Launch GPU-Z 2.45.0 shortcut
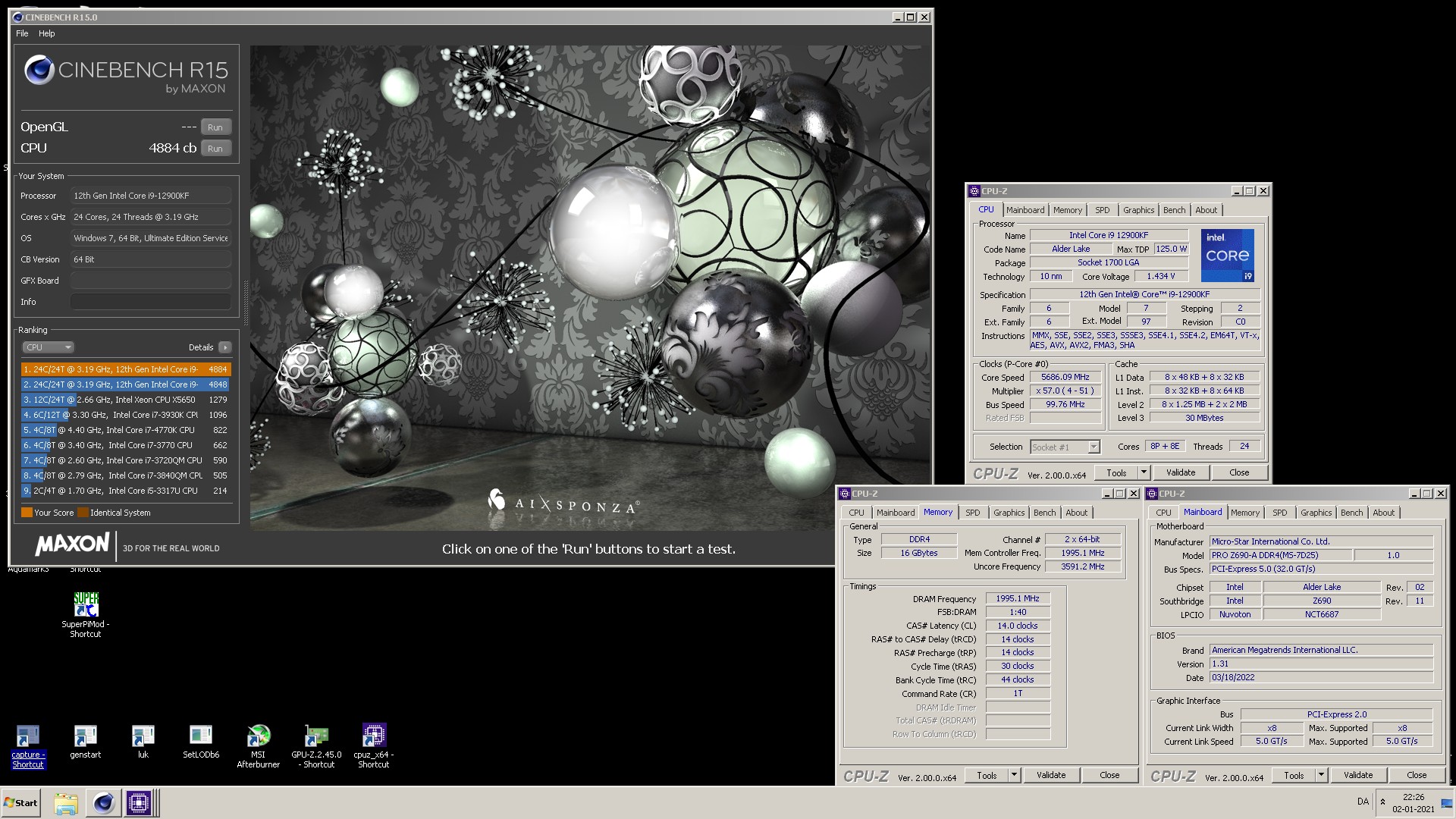 (316, 746)
